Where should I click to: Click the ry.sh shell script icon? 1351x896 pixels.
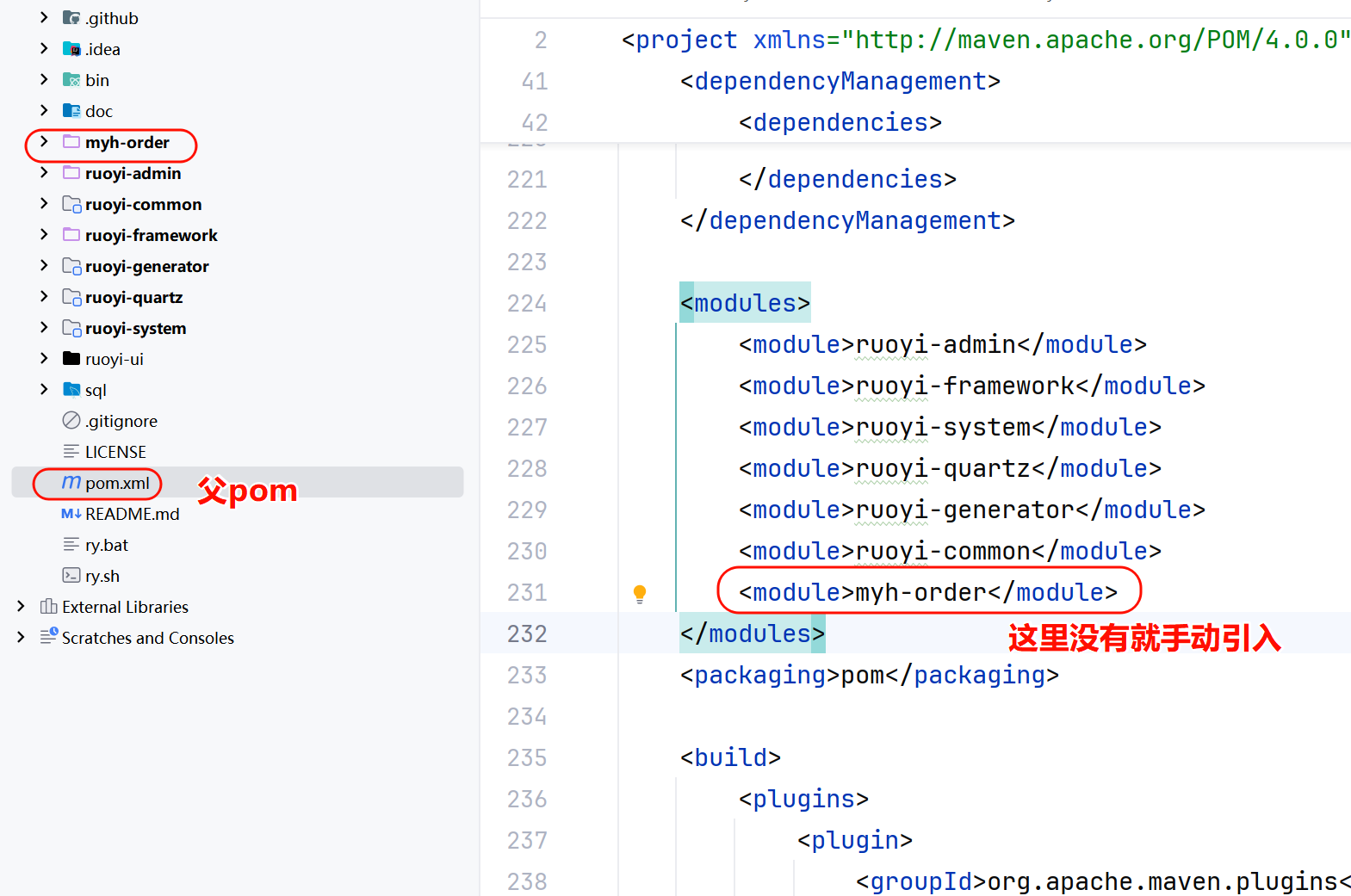[x=71, y=576]
